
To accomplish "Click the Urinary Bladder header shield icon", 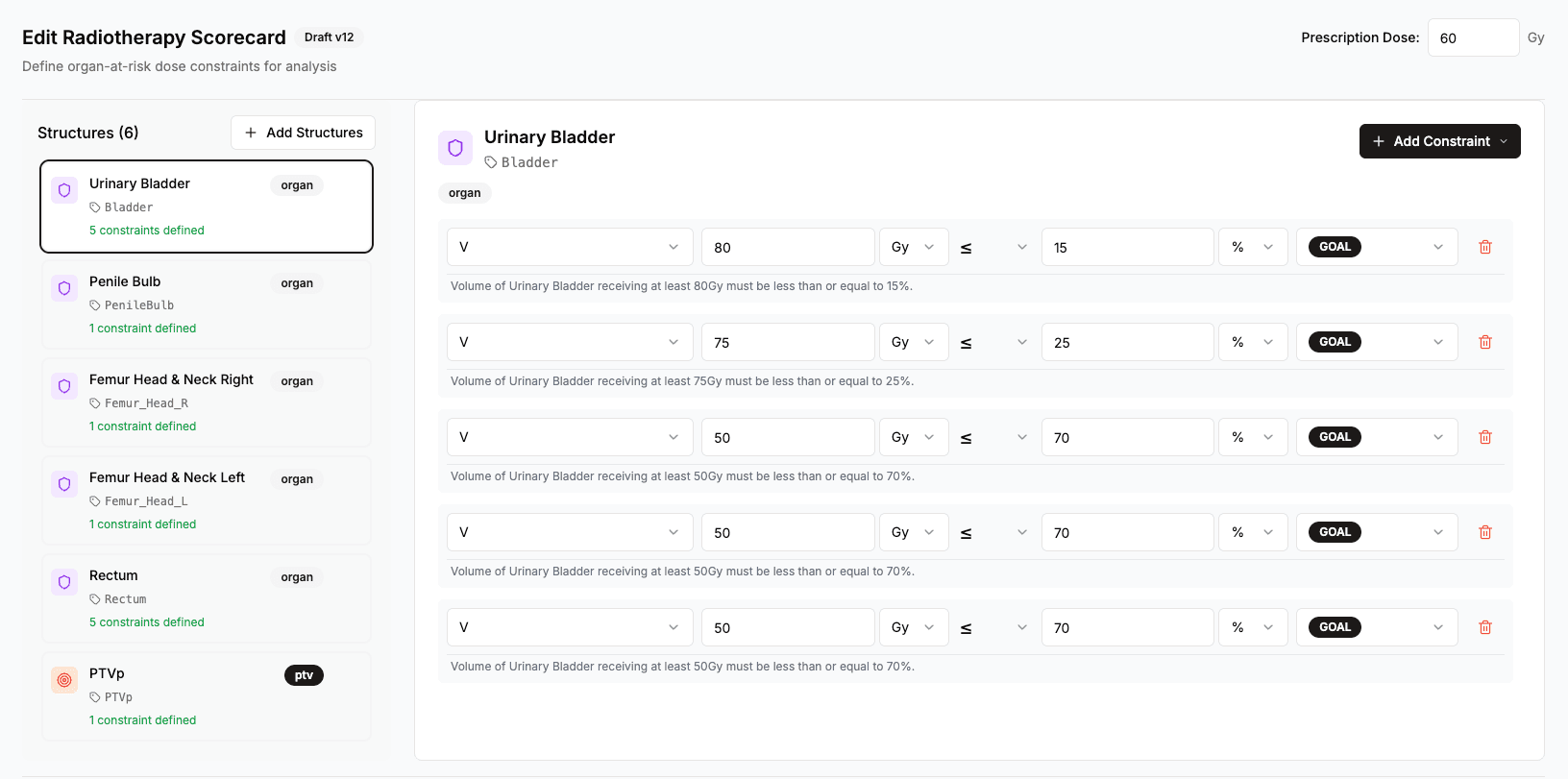I will pos(455,148).
